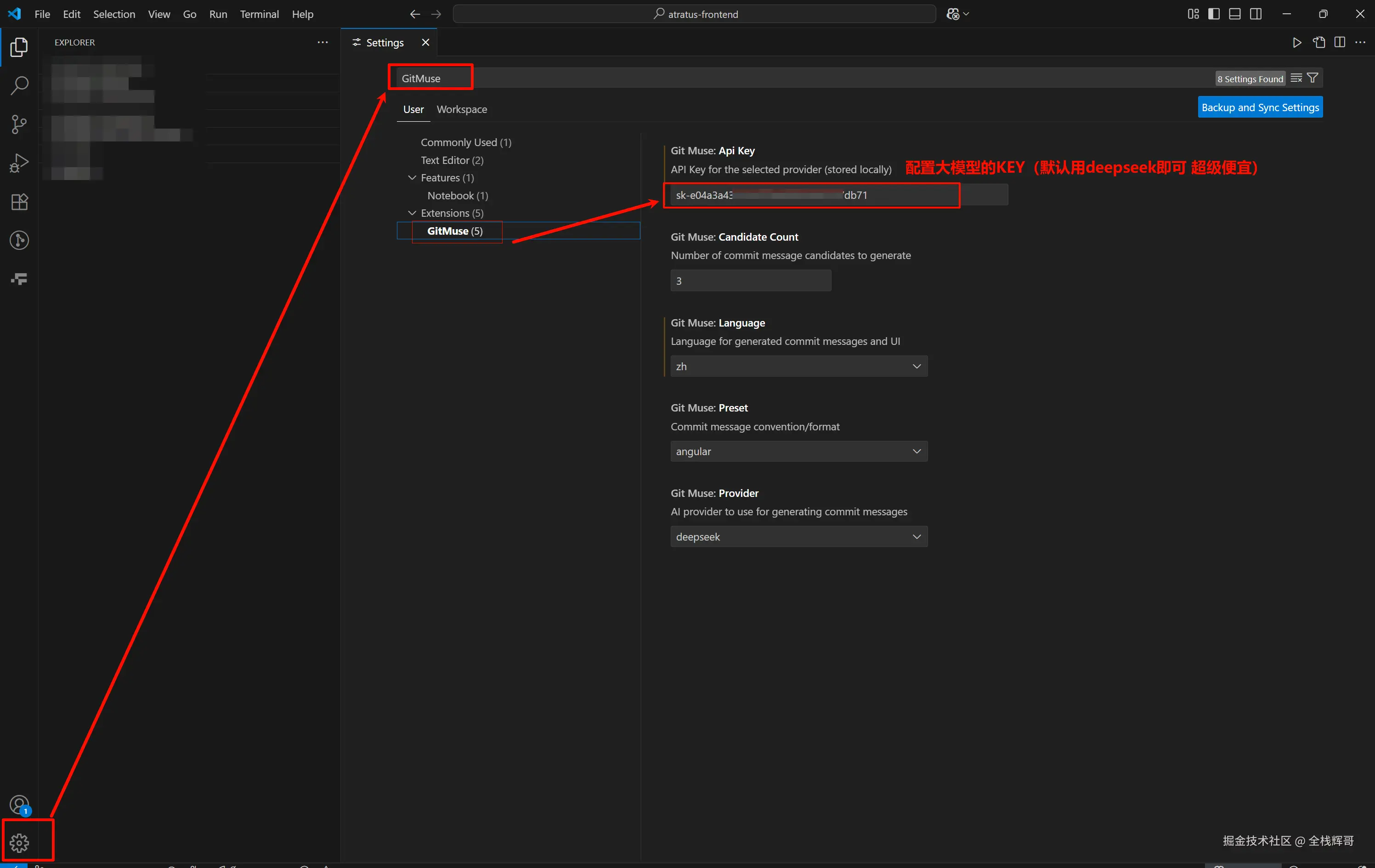
Task: Open the Run and Debug view
Action: (19, 163)
